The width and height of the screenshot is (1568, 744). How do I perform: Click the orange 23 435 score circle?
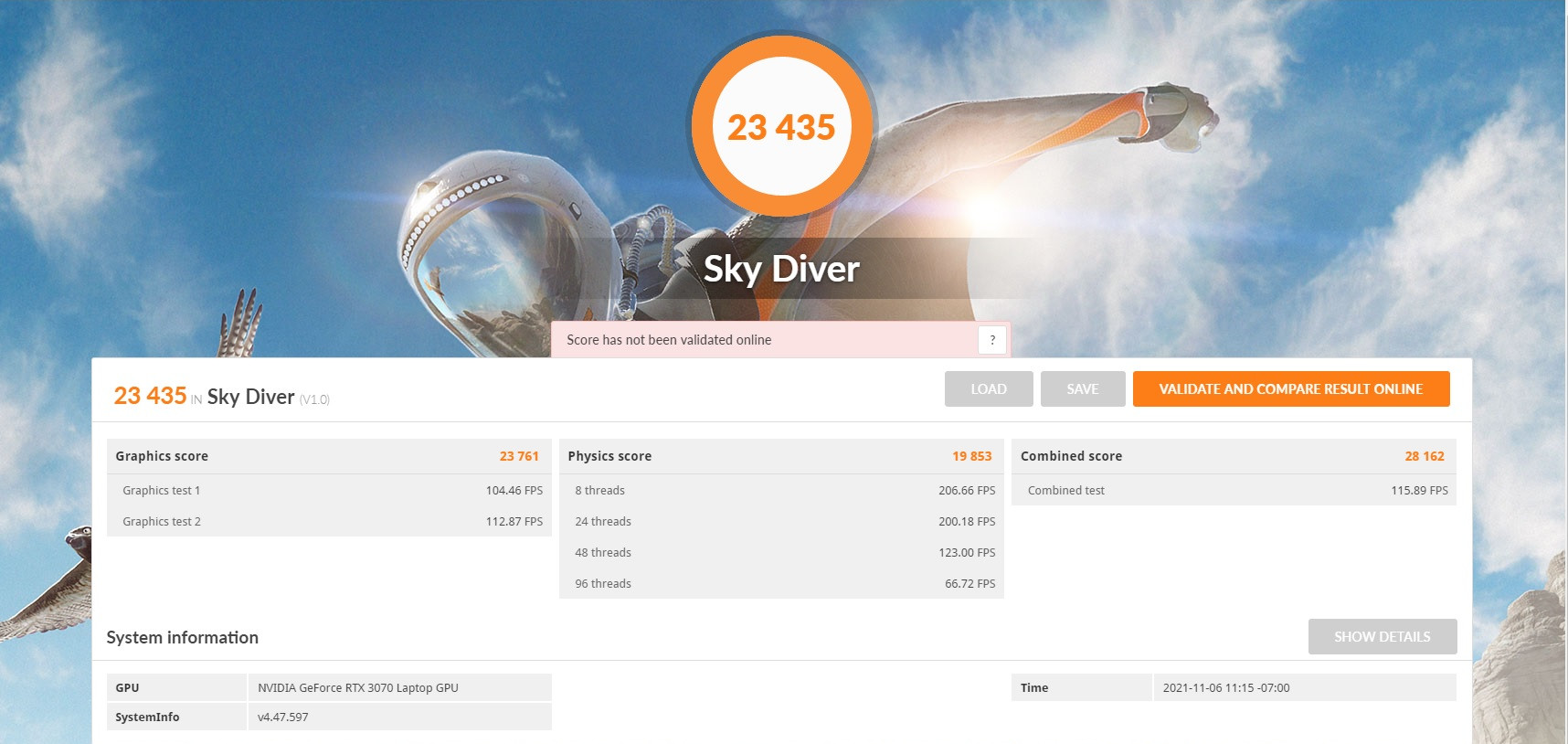pyautogui.click(x=781, y=127)
